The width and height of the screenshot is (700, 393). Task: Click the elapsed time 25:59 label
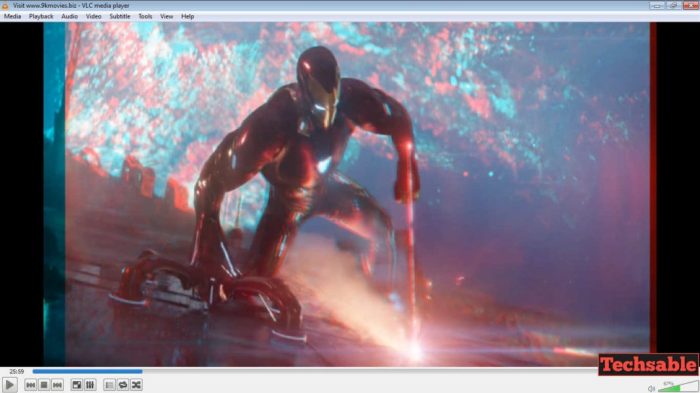tap(17, 372)
